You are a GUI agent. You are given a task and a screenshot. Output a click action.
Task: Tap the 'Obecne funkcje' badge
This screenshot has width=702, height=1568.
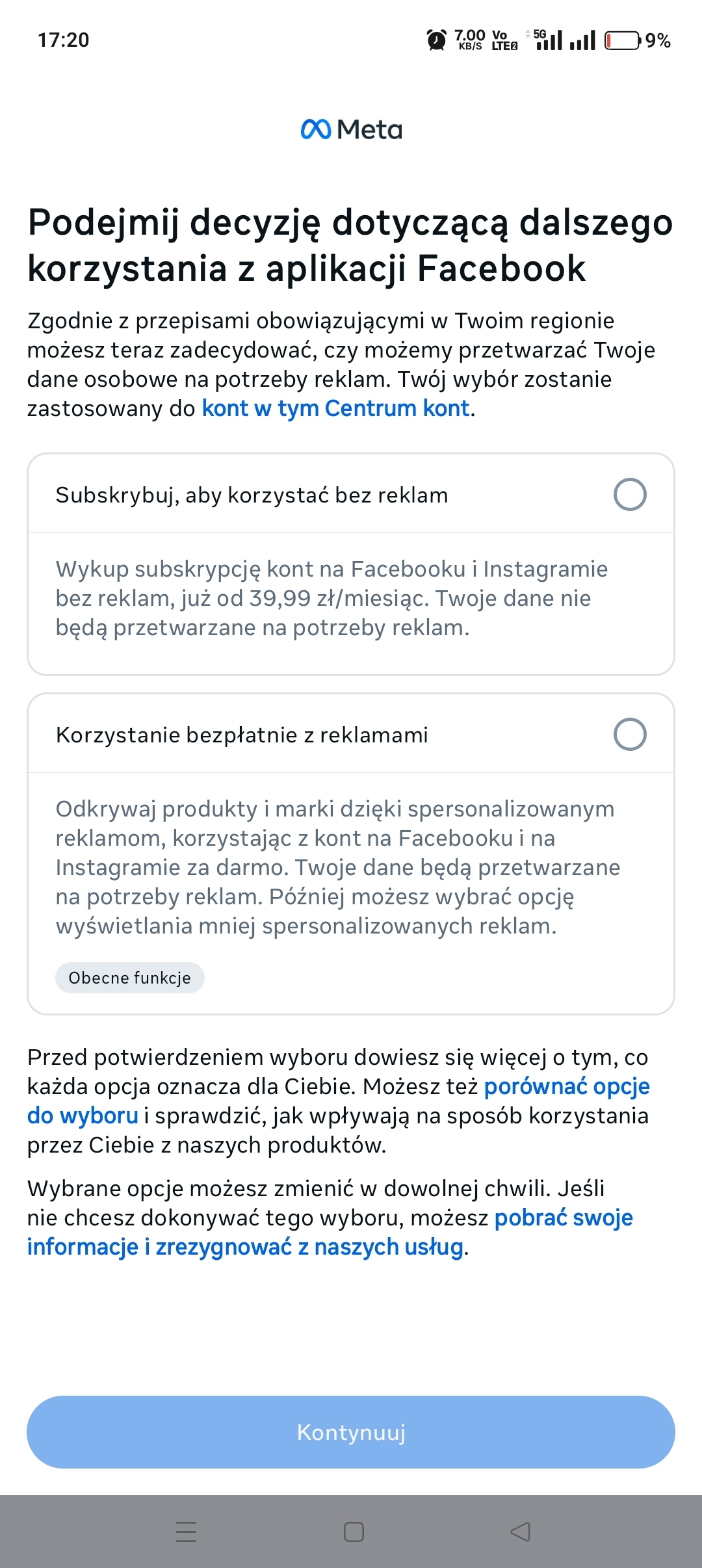click(x=129, y=978)
